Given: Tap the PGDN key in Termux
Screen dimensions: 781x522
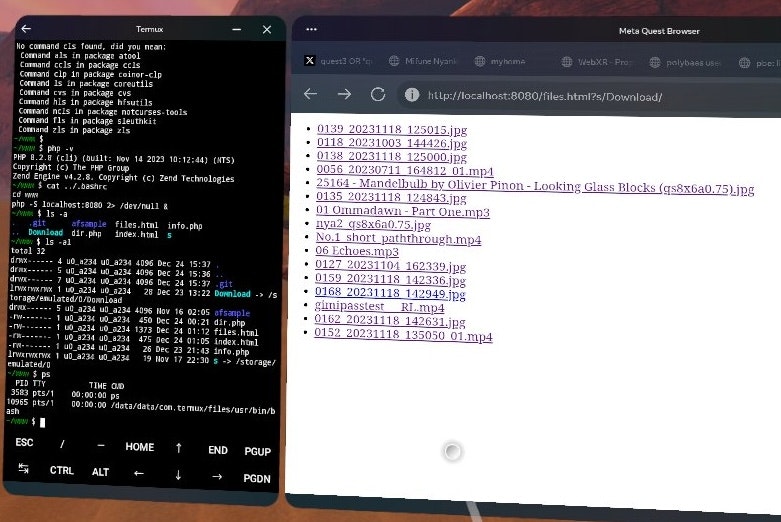Looking at the screenshot, I should pos(257,478).
